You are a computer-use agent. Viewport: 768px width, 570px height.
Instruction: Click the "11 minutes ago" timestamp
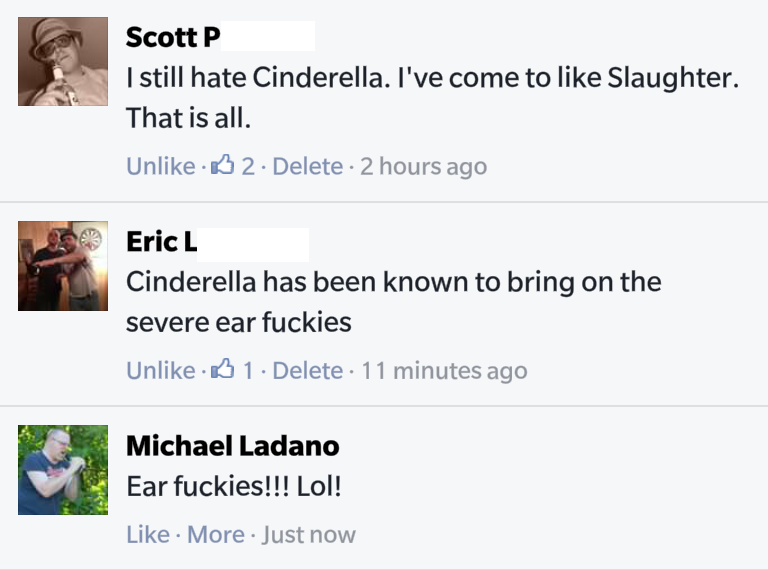[443, 371]
